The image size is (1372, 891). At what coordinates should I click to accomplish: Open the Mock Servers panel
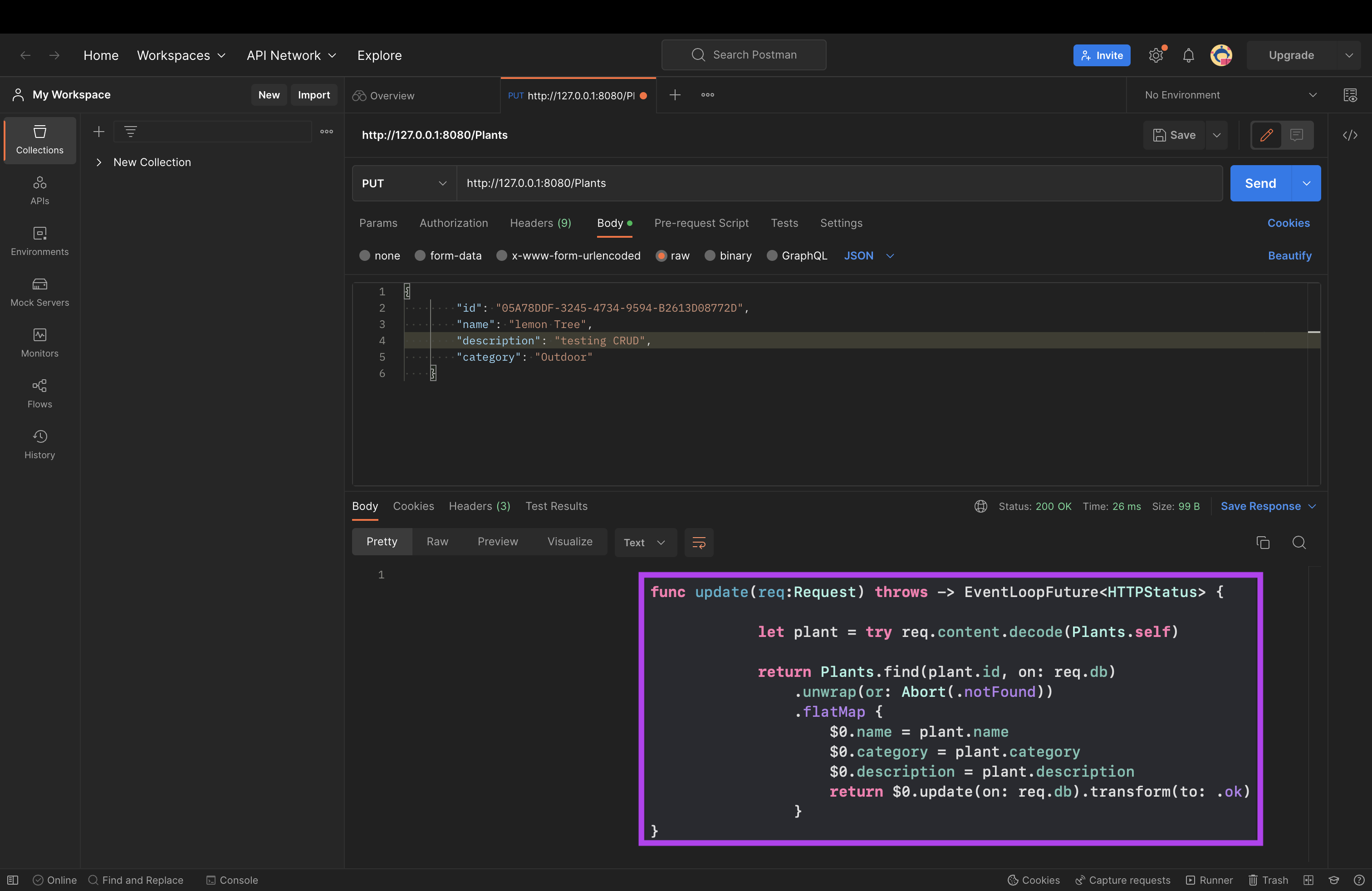[x=39, y=292]
